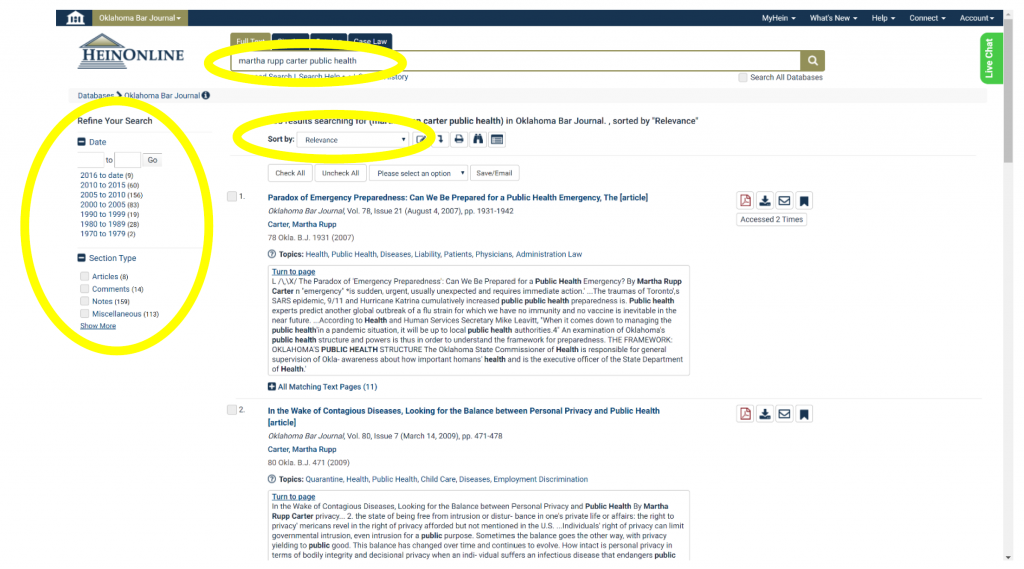Collapse the Date refine section

[82, 142]
